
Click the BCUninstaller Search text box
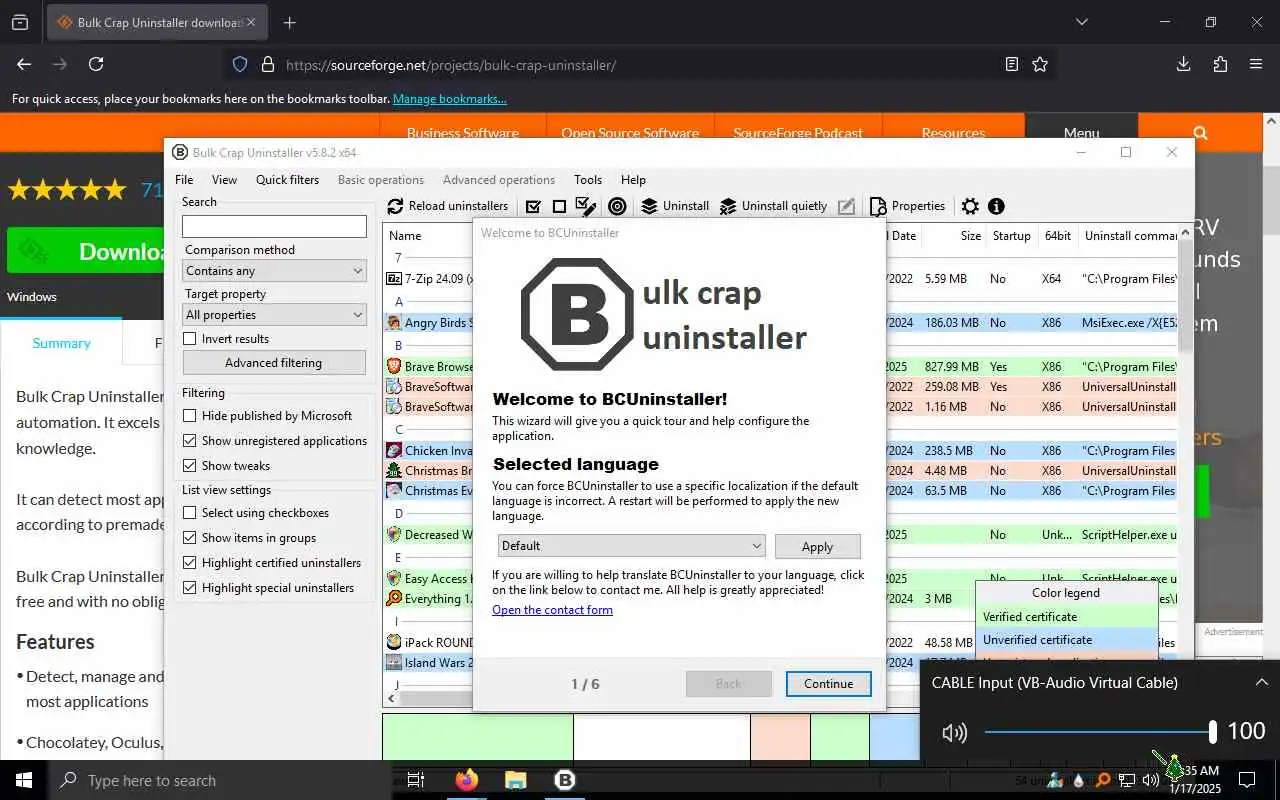(274, 226)
